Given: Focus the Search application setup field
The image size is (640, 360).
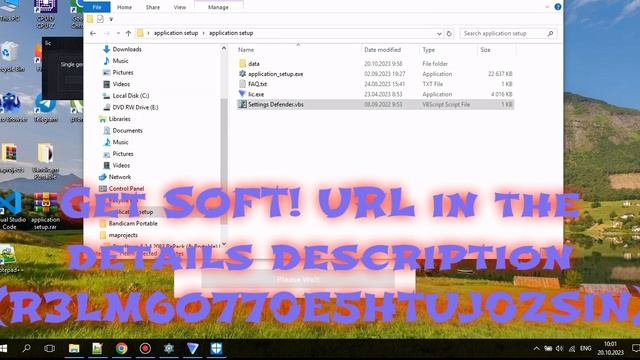Looking at the screenshot, I should [509, 33].
